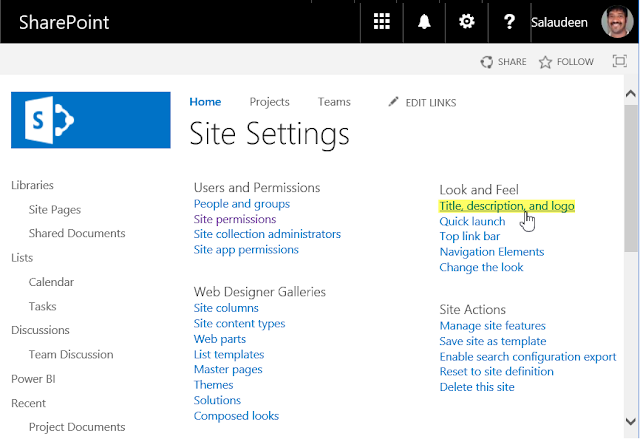Open Manage site features

(492, 326)
